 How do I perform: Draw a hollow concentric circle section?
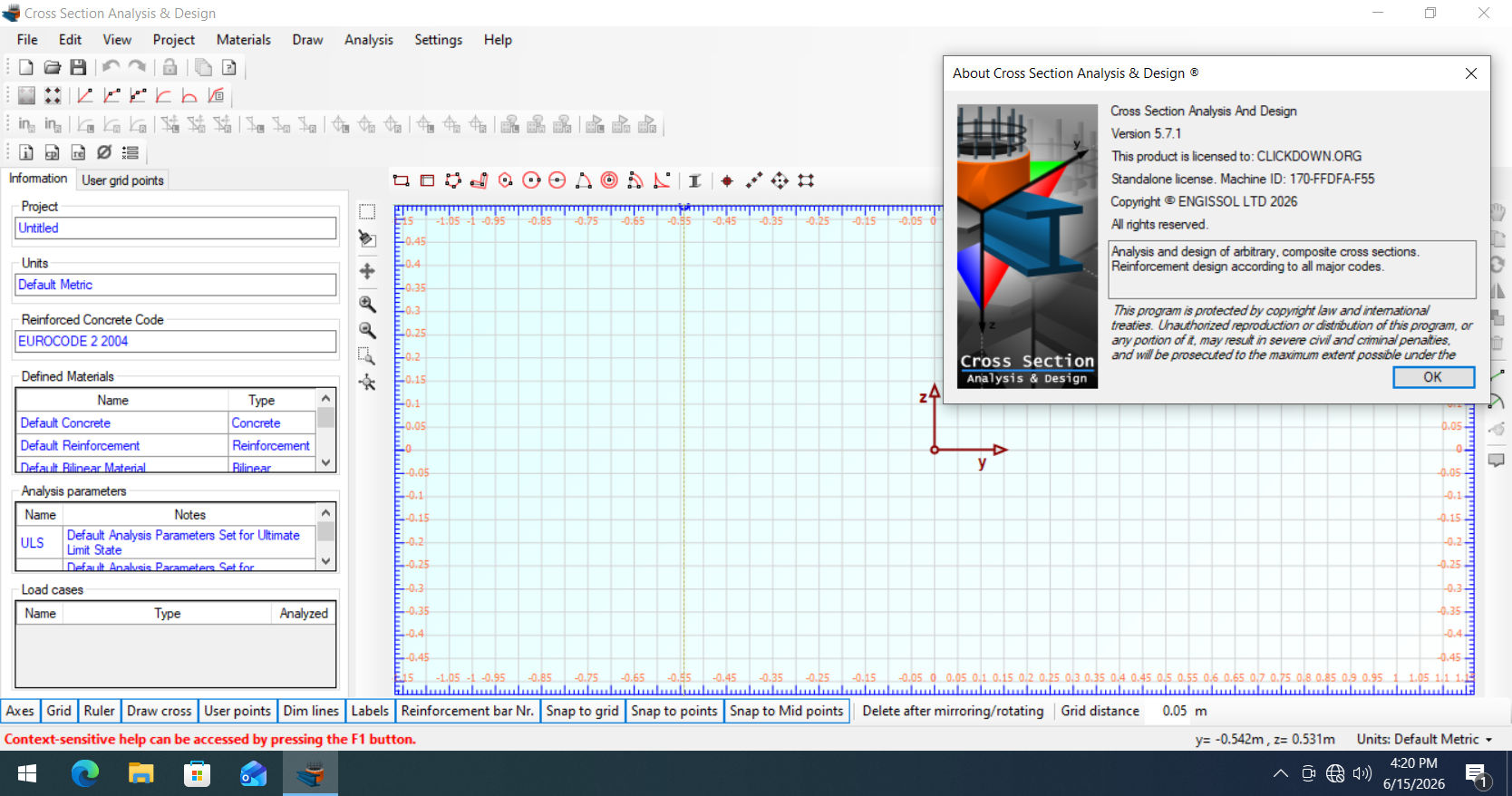(610, 180)
